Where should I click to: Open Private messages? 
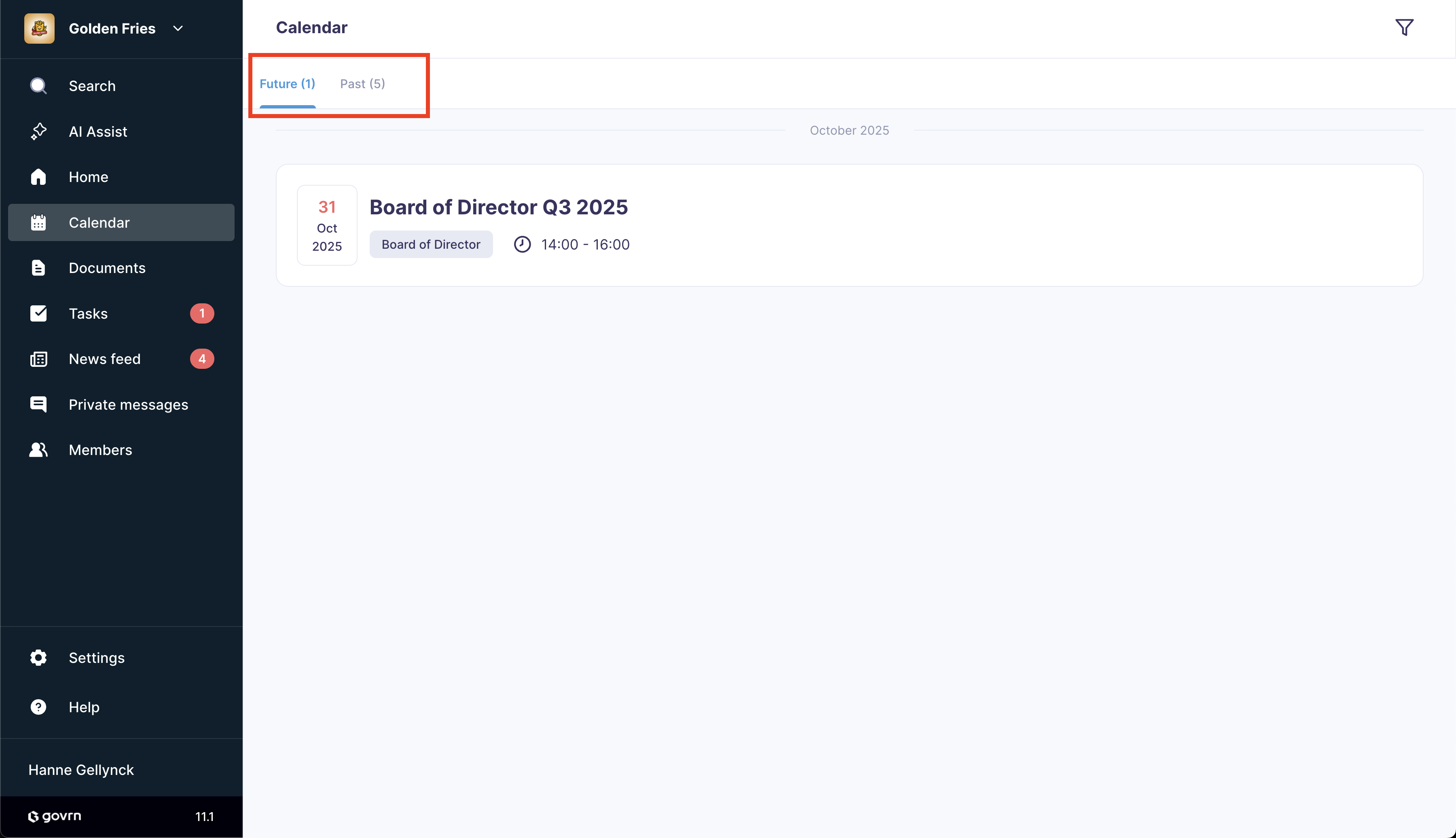coord(128,404)
